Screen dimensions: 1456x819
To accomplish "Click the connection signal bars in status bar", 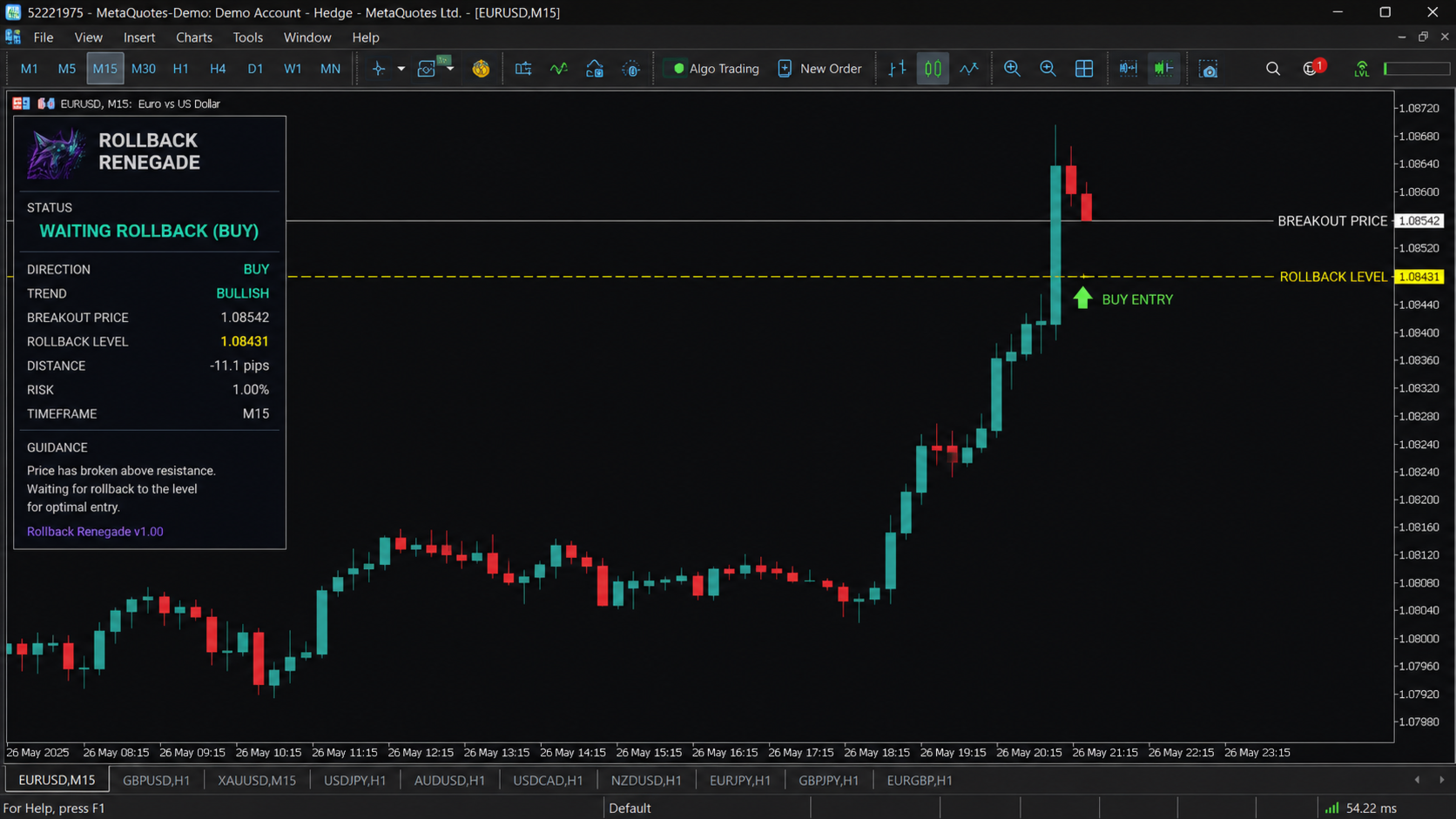I will (1332, 808).
